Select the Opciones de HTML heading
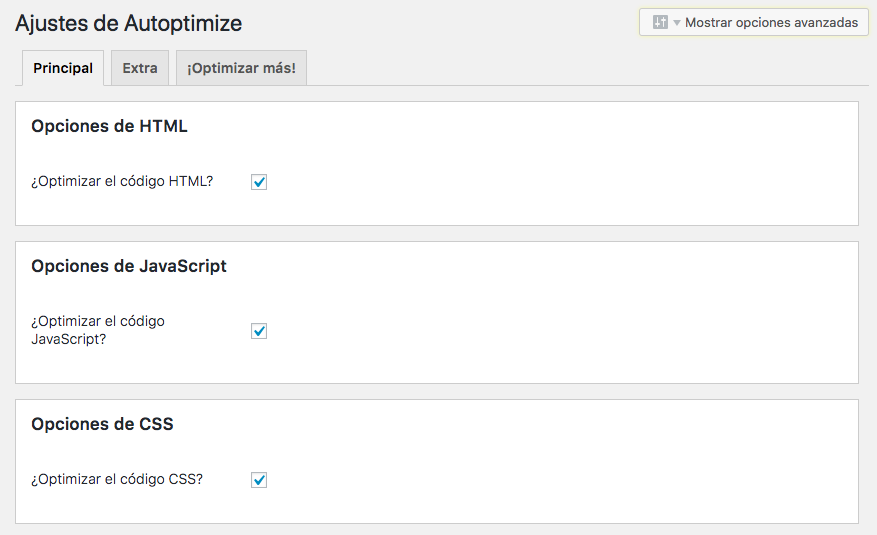 109,126
